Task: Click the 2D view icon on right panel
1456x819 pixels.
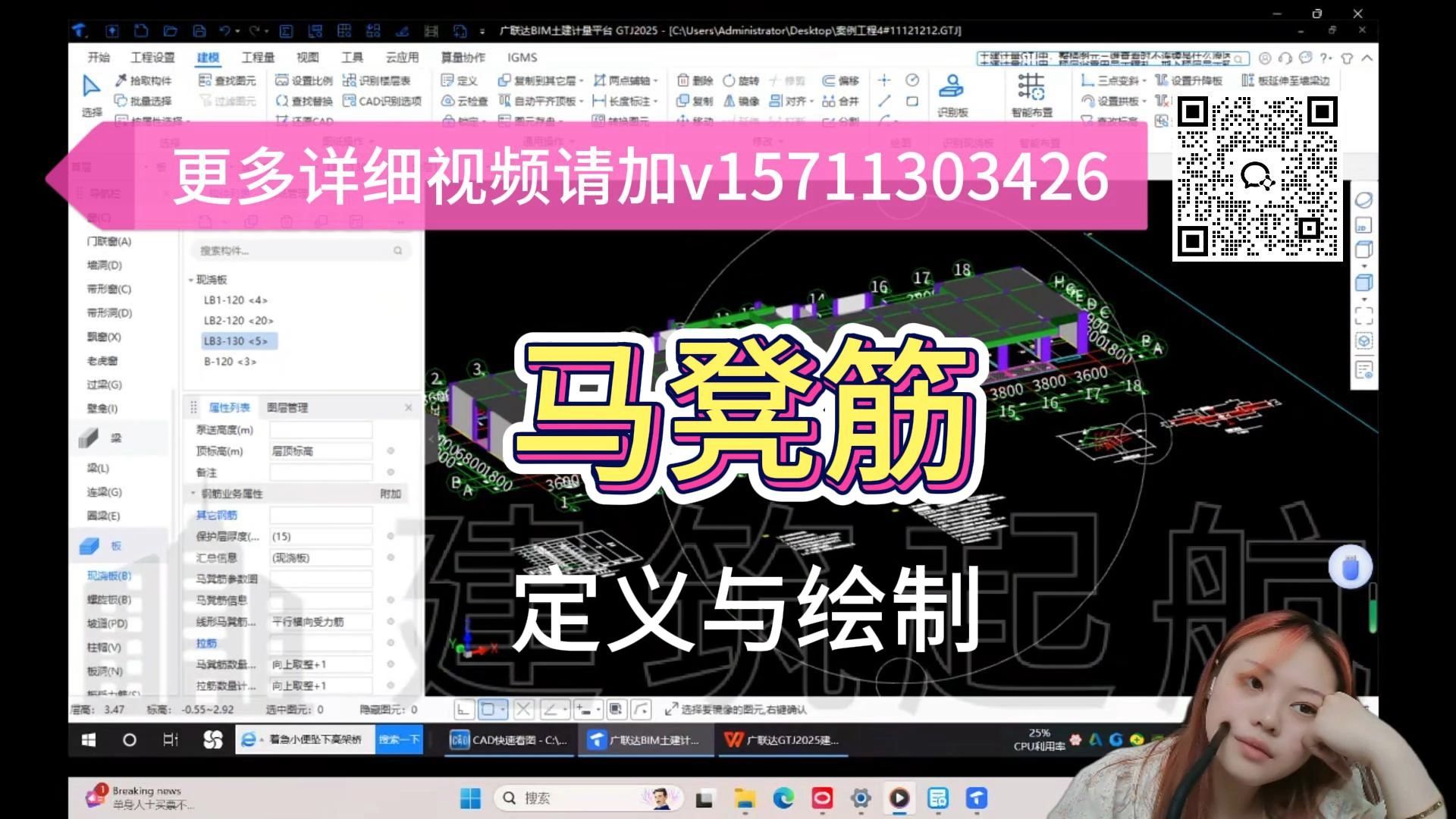Action: pos(1363,227)
